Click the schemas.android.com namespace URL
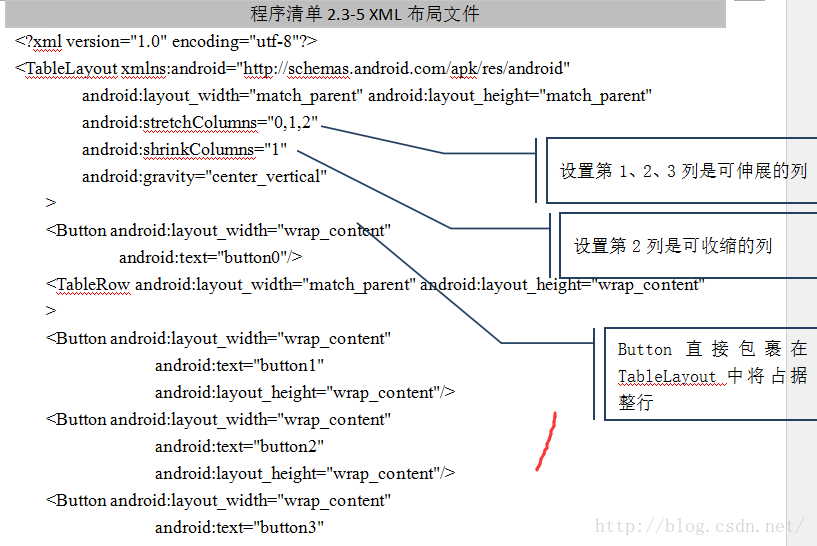 (x=406, y=69)
